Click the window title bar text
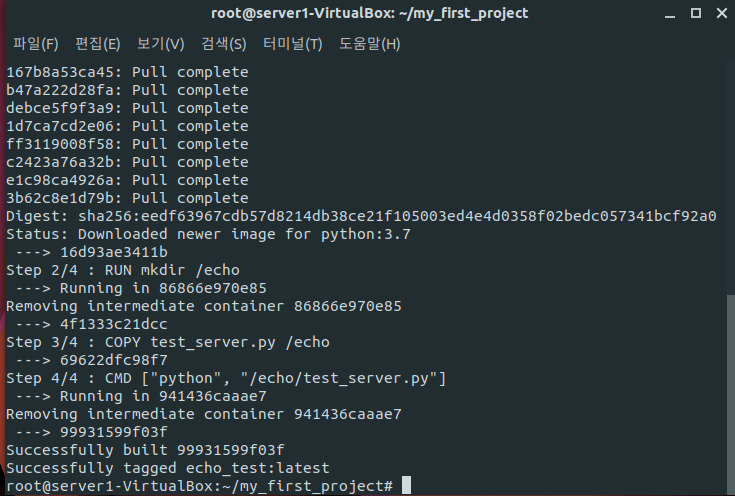 369,13
